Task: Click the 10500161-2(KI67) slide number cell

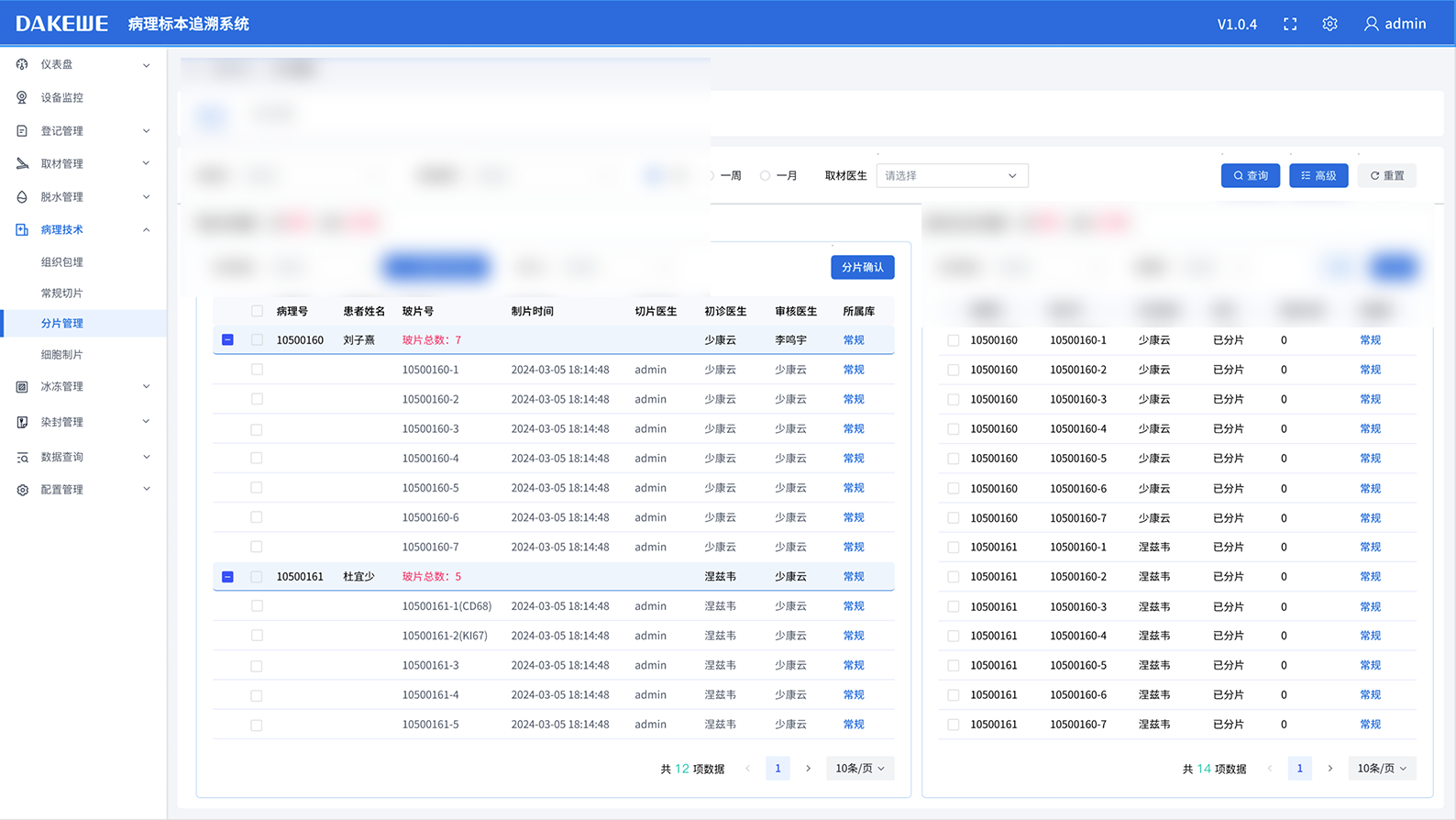Action: 445,636
